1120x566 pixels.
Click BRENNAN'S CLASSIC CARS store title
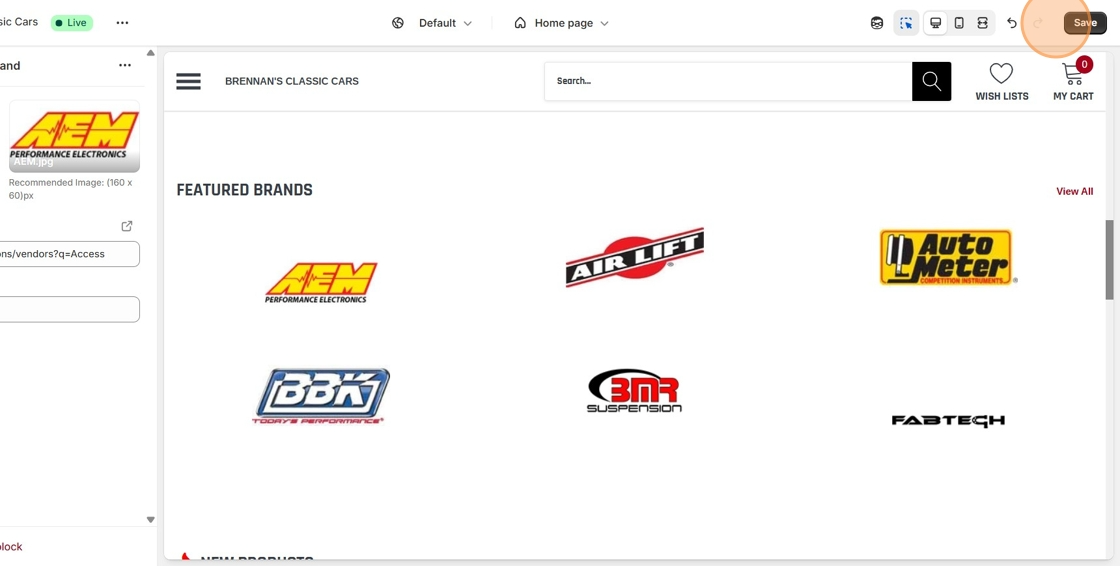(x=292, y=81)
